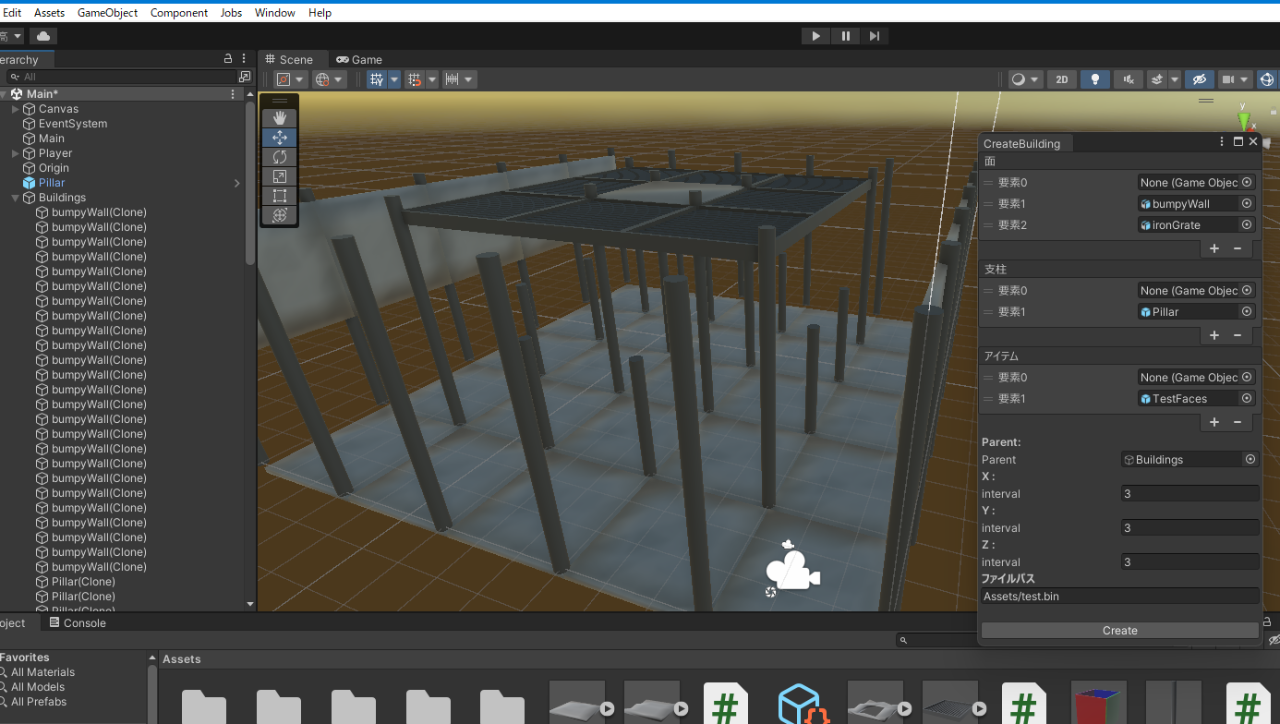Click the file path field Assets/test.bin
This screenshot has width=1280, height=724.
pyautogui.click(x=1119, y=596)
